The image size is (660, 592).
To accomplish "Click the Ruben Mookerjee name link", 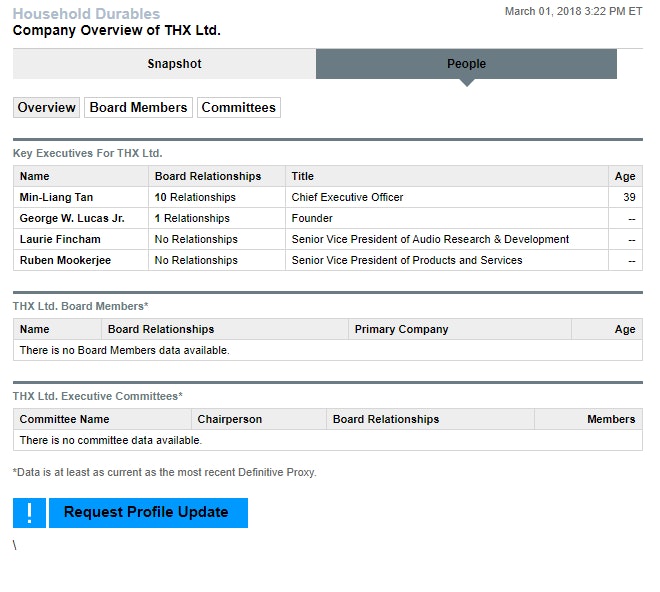I will pyautogui.click(x=65, y=261).
